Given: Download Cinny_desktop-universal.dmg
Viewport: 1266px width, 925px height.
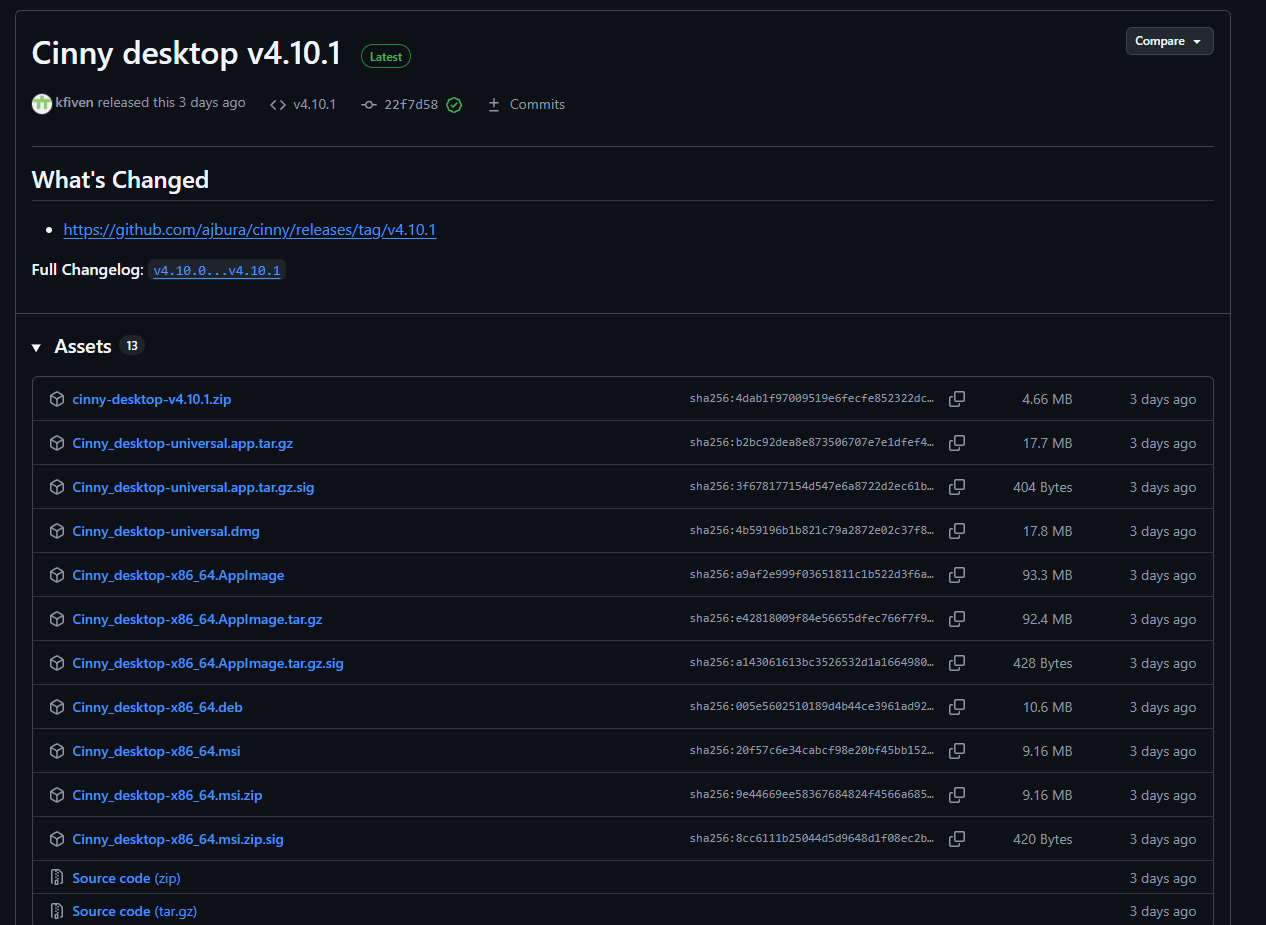Looking at the screenshot, I should (166, 531).
